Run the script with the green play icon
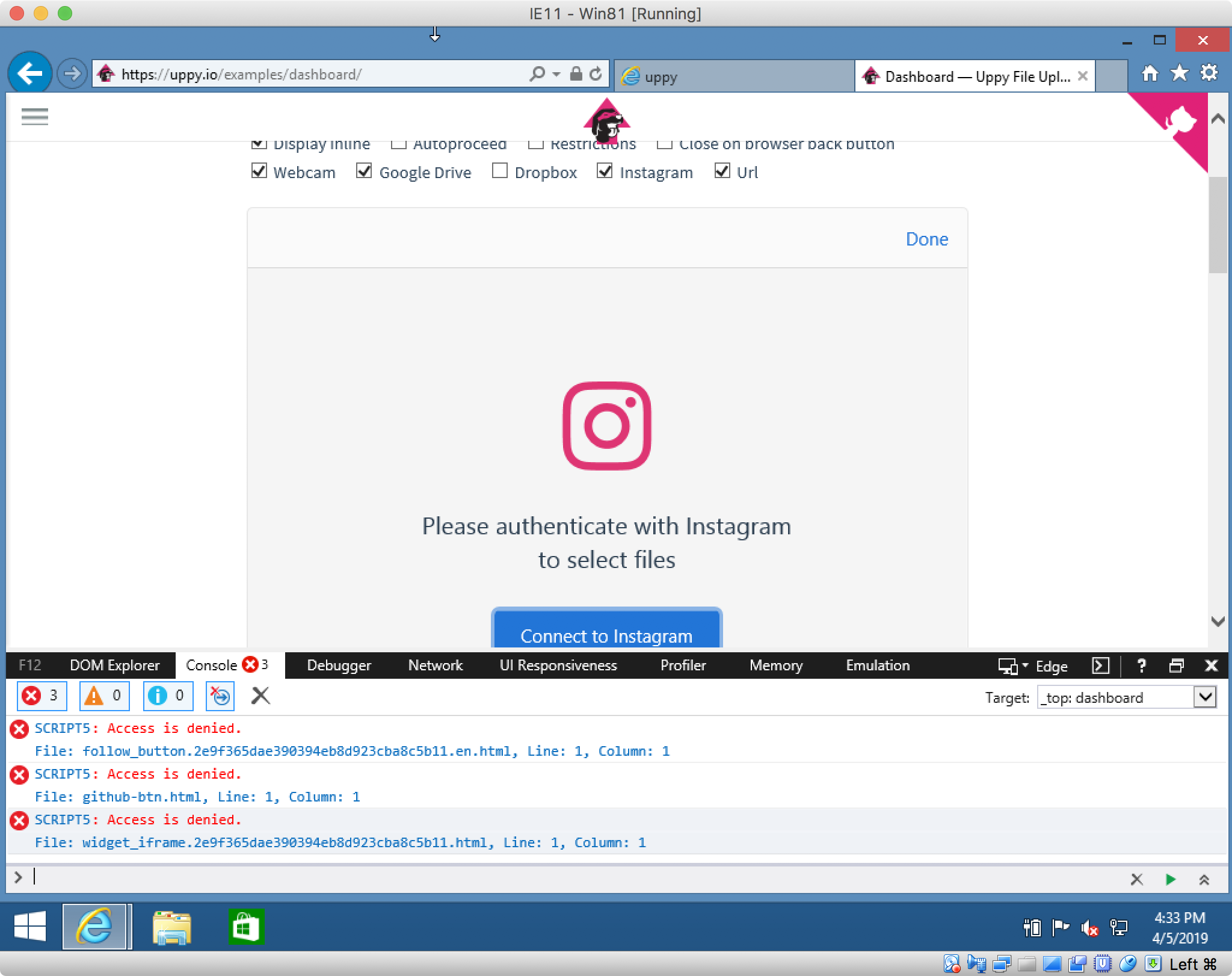1232x976 pixels. click(1170, 879)
